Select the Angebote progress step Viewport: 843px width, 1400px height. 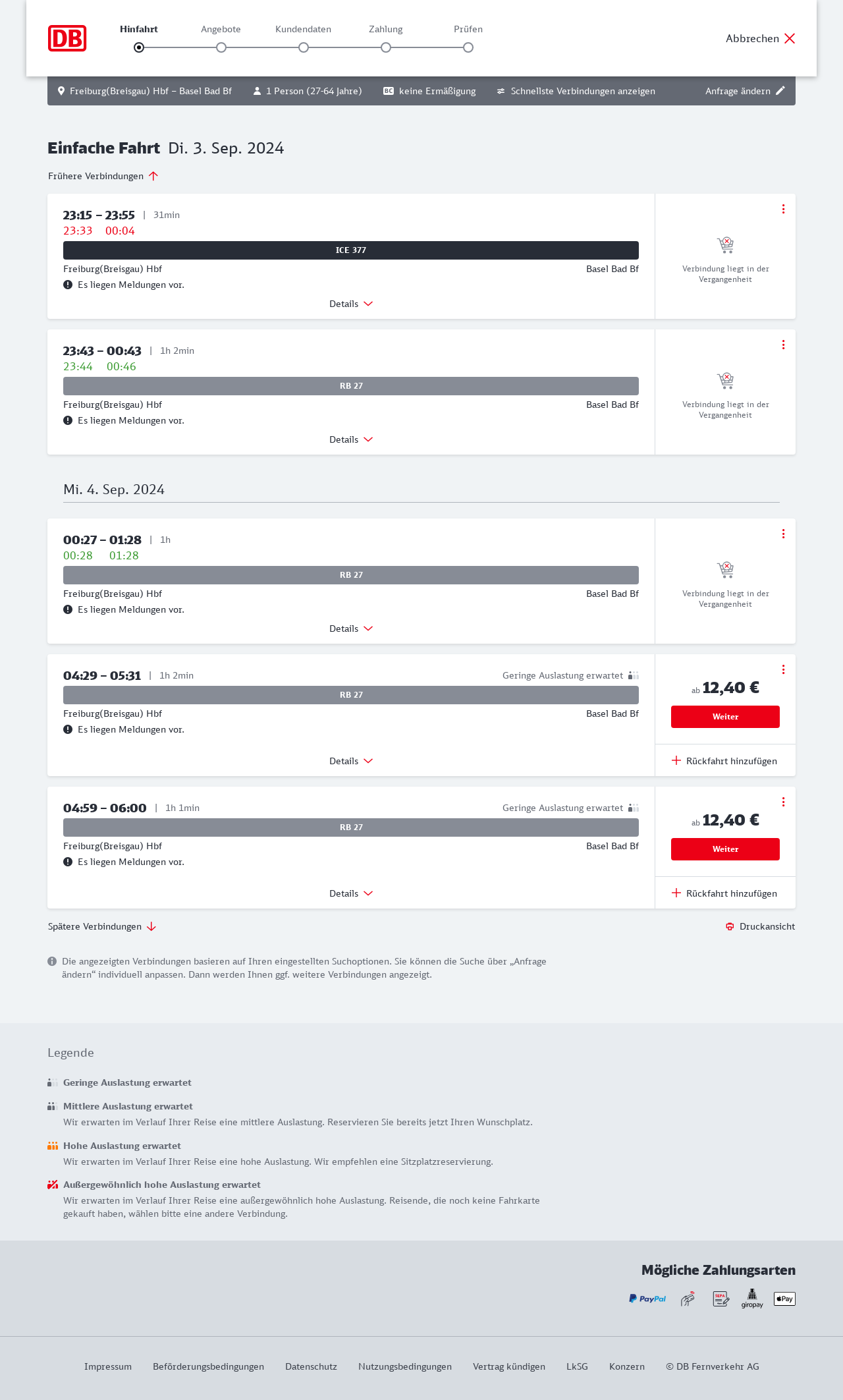[x=221, y=47]
